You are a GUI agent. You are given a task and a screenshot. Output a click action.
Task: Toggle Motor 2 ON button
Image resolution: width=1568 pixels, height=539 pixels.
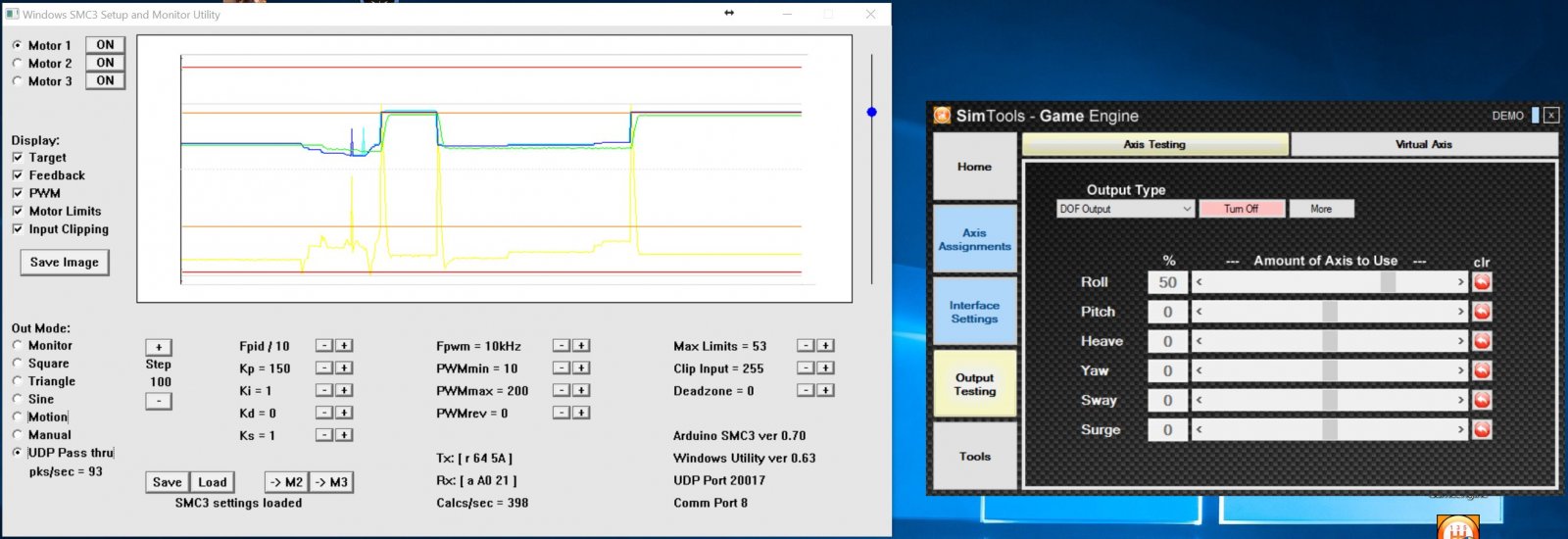[x=105, y=63]
